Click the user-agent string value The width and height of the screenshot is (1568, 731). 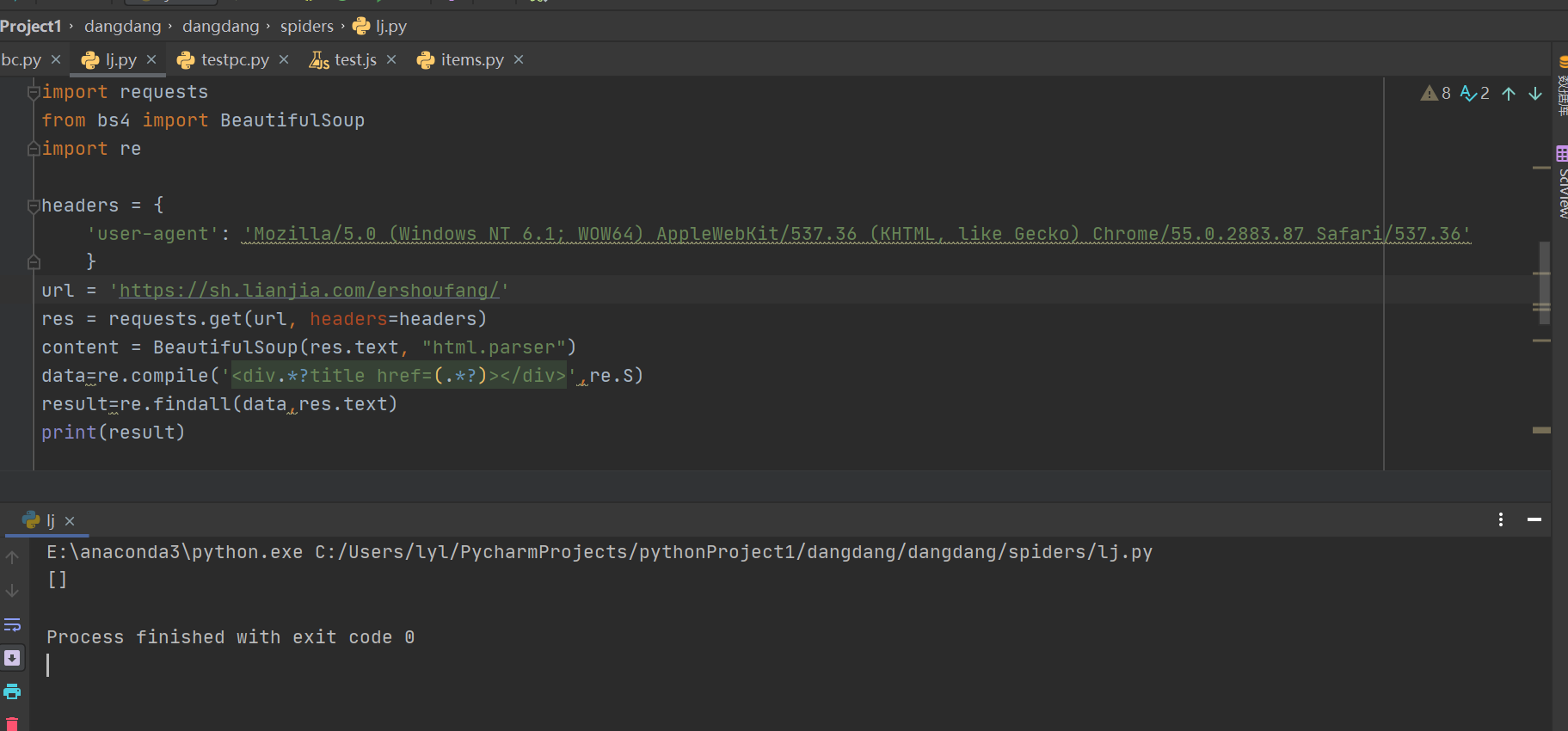tap(857, 234)
